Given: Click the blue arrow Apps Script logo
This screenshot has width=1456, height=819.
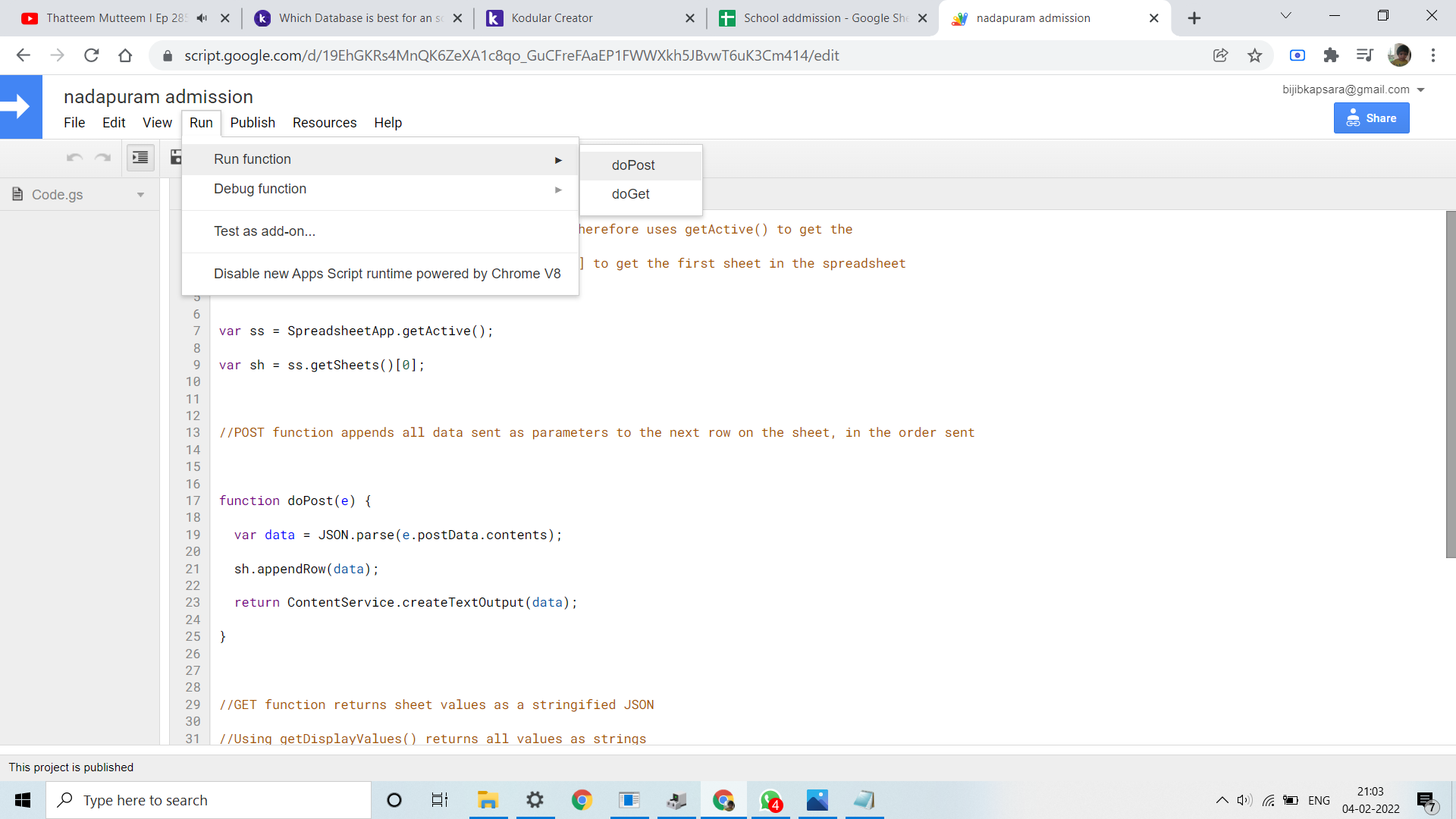Looking at the screenshot, I should [20, 107].
